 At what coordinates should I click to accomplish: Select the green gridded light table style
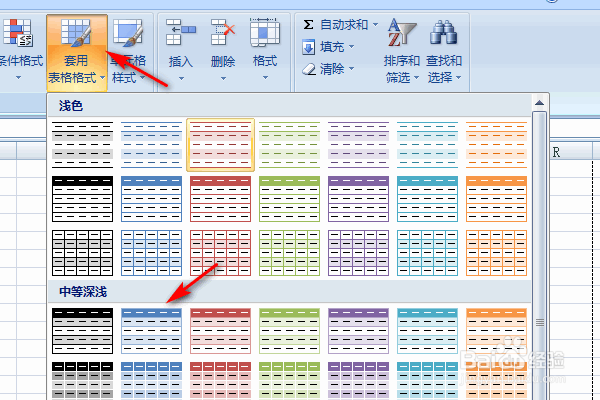289,253
